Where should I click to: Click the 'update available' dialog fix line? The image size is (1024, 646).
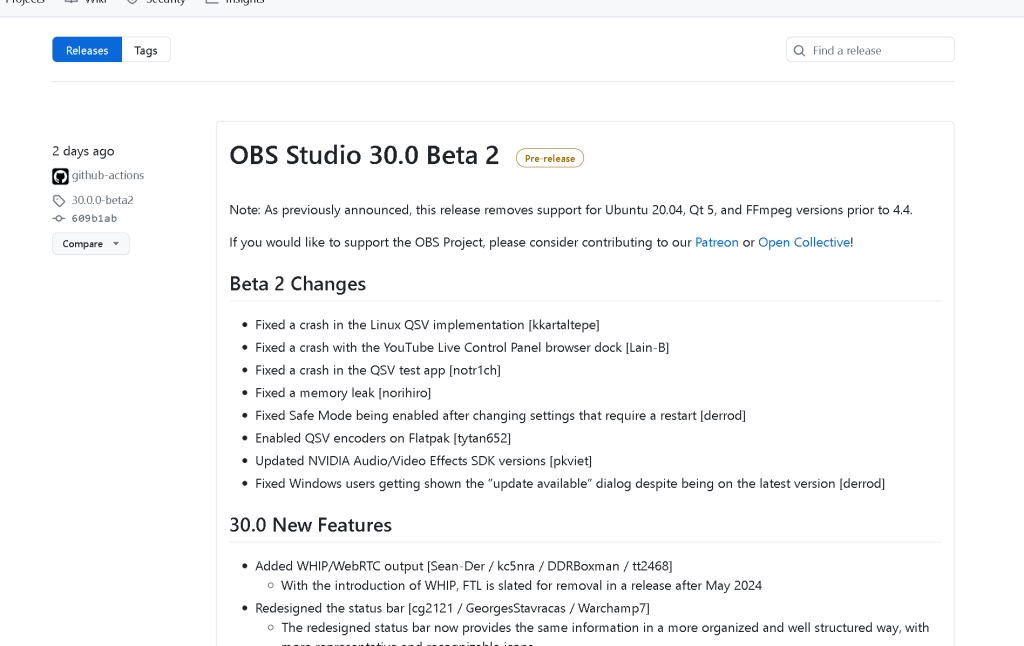tap(570, 483)
